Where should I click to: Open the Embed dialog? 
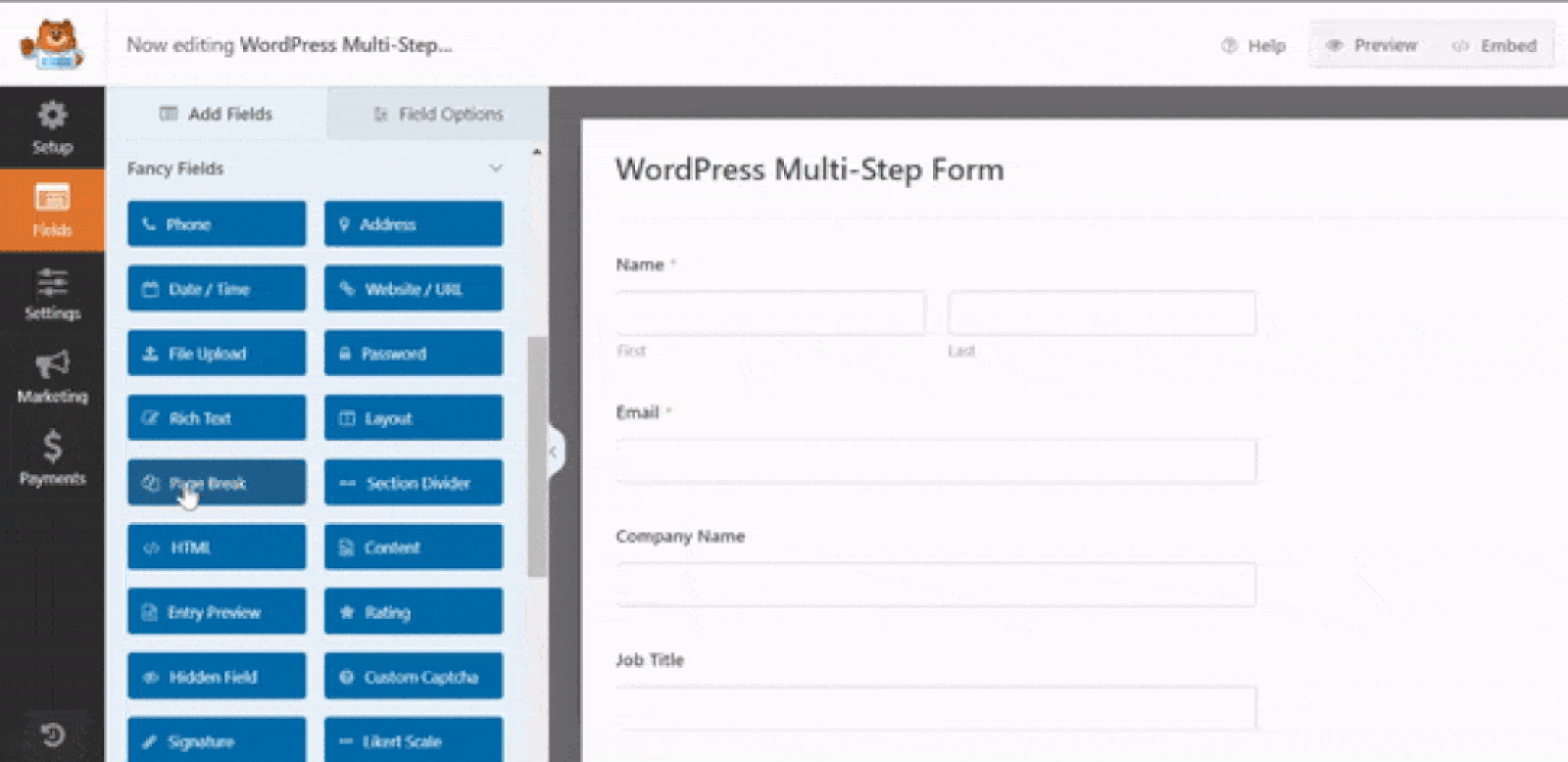tap(1494, 45)
